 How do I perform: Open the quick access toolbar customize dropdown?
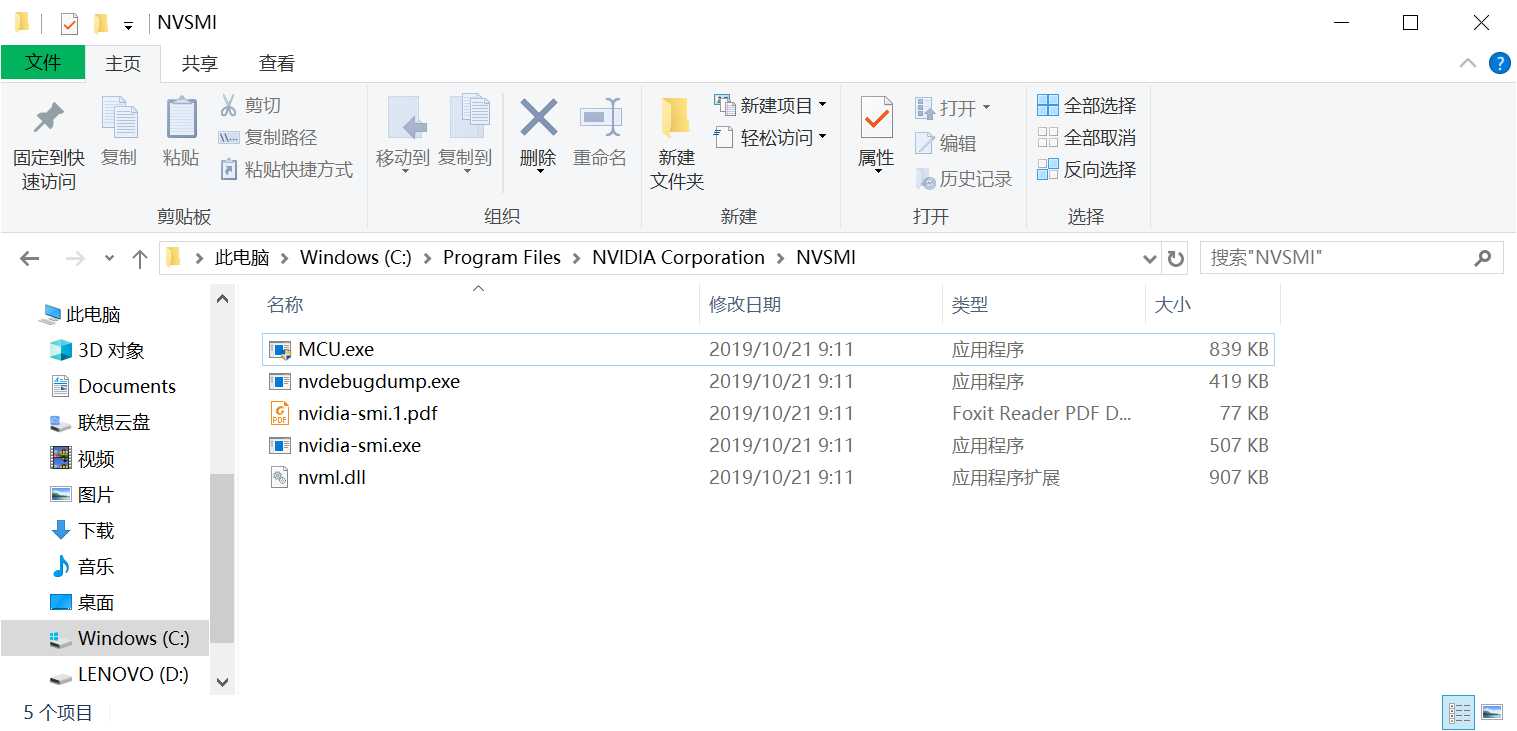point(128,24)
